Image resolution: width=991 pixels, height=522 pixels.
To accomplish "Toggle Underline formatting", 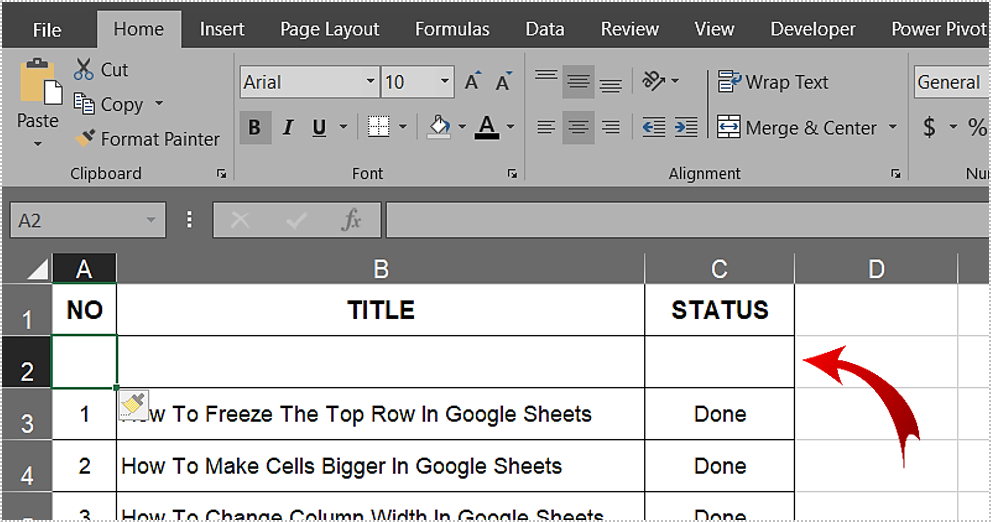I will coord(320,128).
